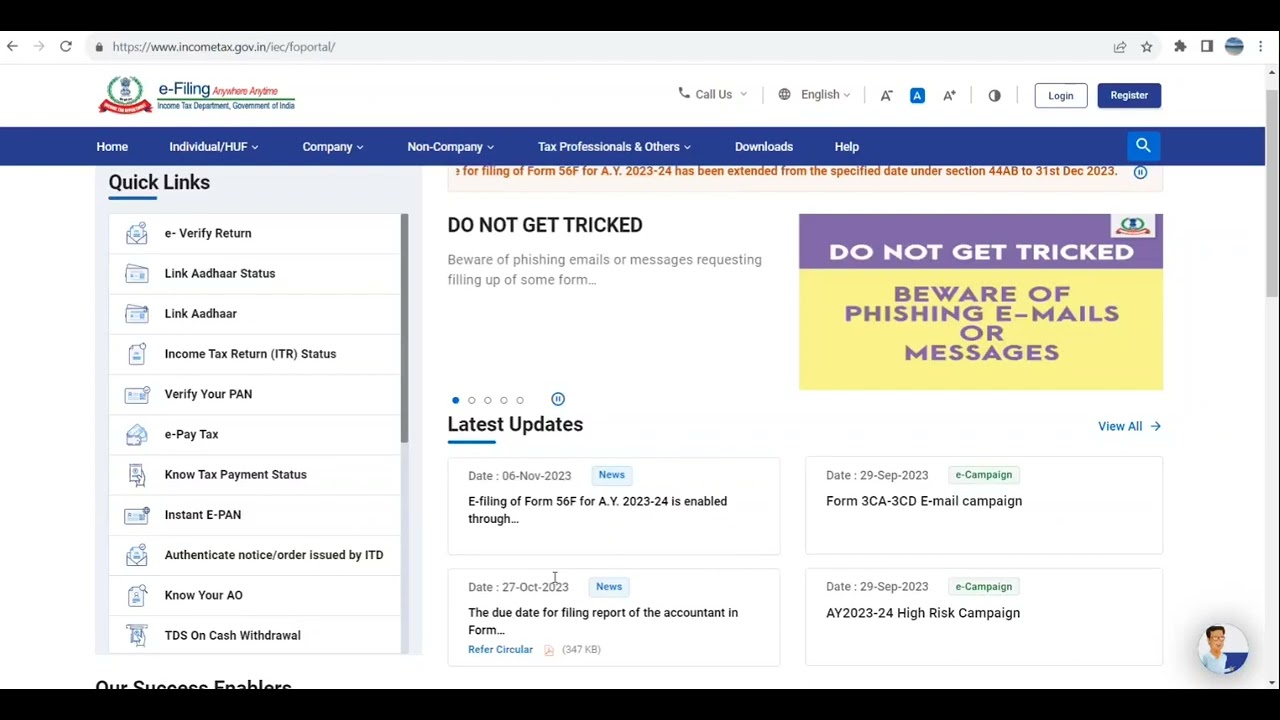Open the Instant E-PAN quick link

(x=255, y=515)
